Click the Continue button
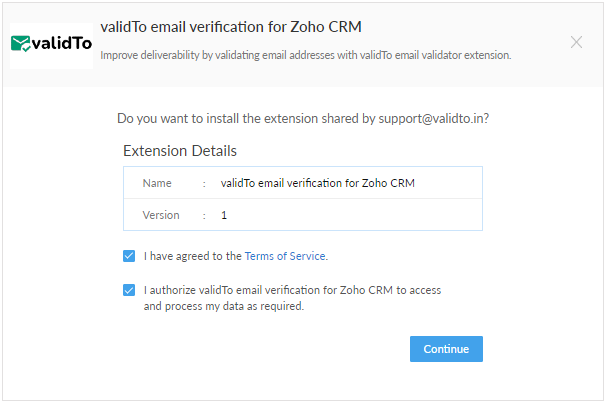The height and width of the screenshot is (404, 607). 446,349
